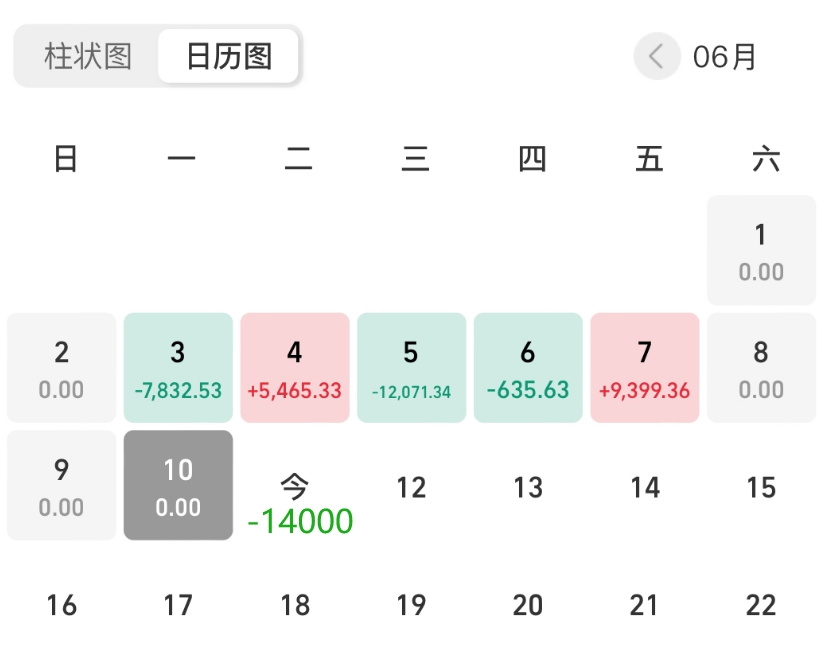828x651 pixels.
Task: Click the 五 weekday header
Action: 649,158
